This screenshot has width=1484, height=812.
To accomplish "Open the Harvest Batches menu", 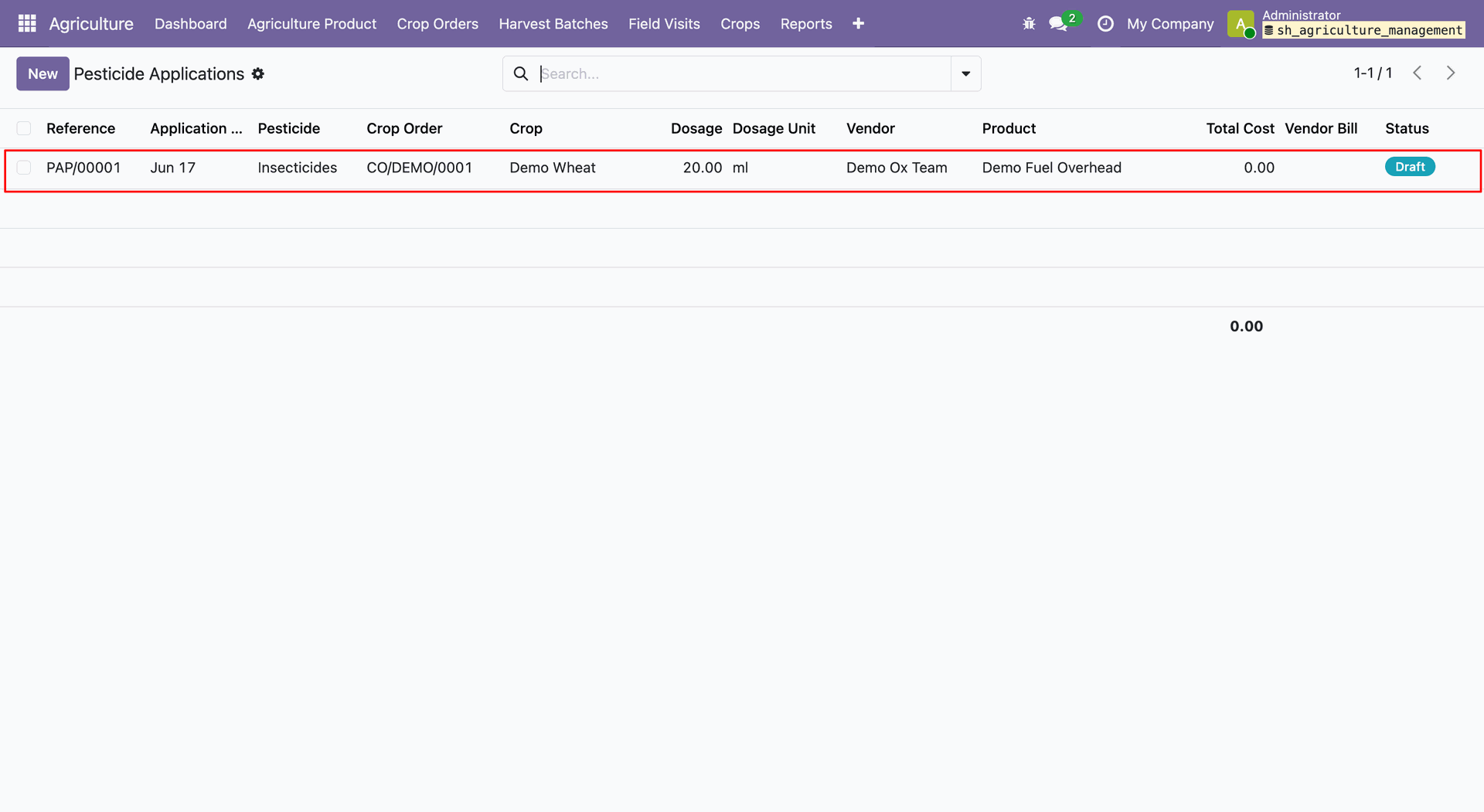I will (553, 24).
